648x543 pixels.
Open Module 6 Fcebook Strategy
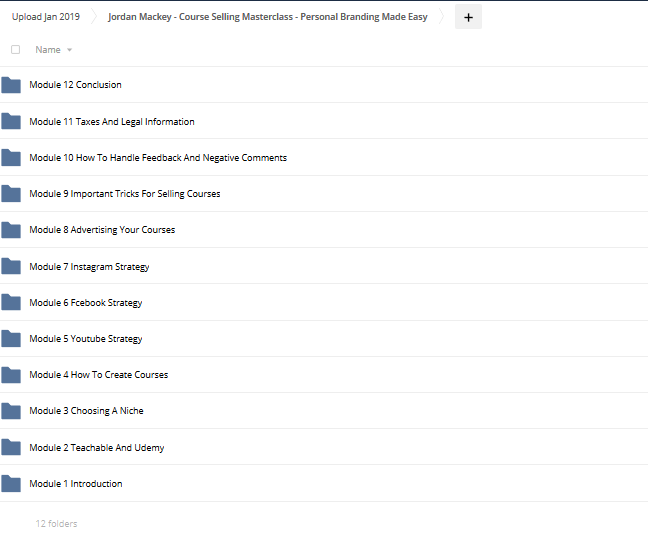tap(86, 303)
